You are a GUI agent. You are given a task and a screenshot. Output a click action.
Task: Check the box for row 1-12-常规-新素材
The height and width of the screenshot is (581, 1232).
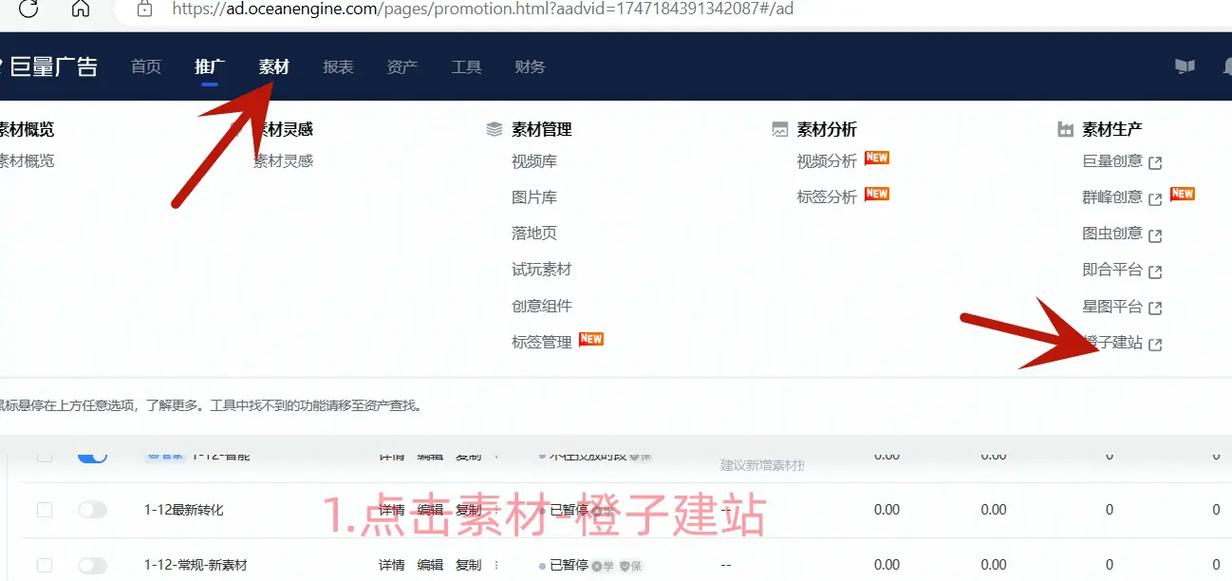point(44,566)
